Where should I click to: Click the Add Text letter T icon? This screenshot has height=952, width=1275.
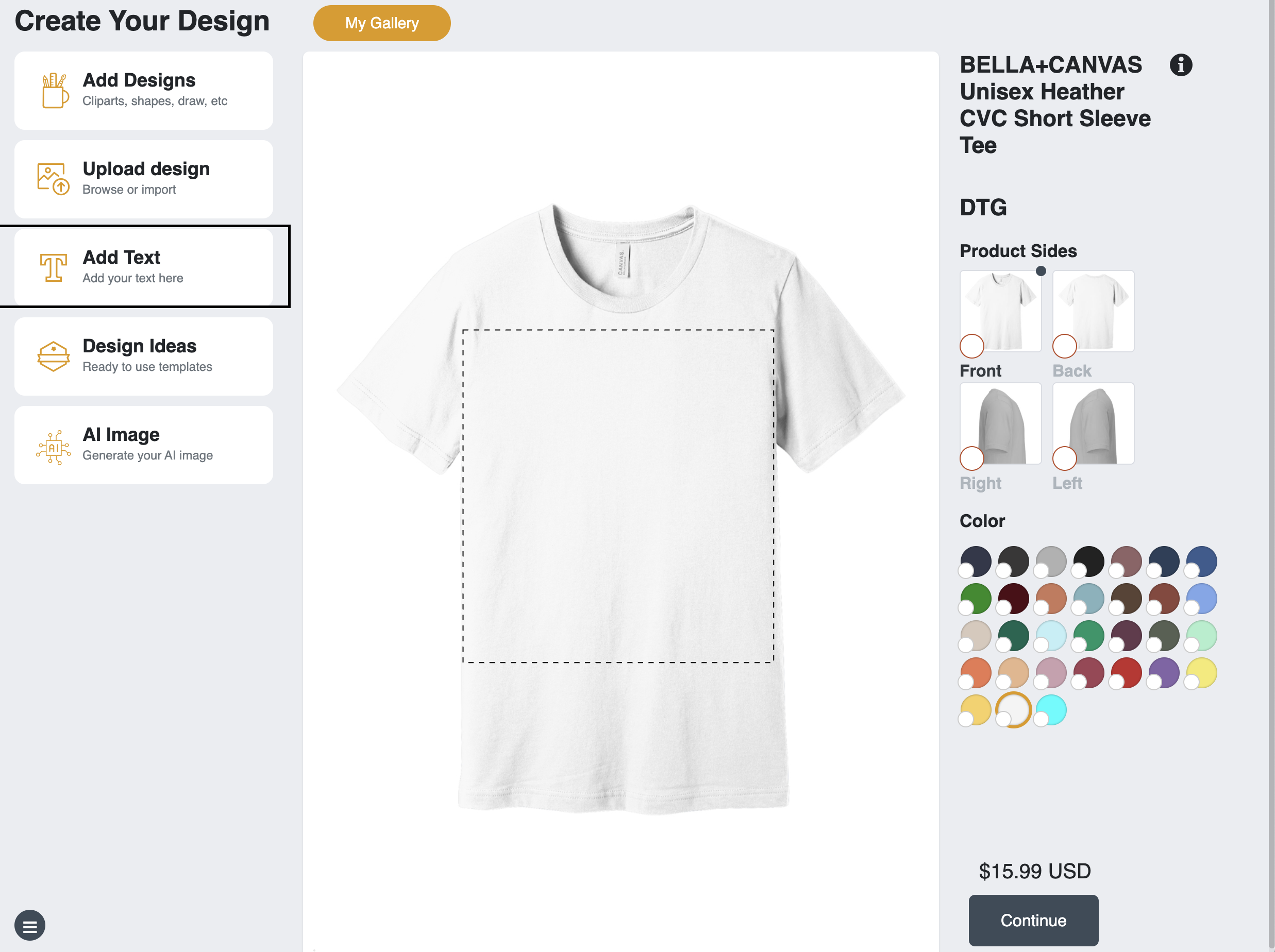point(53,267)
